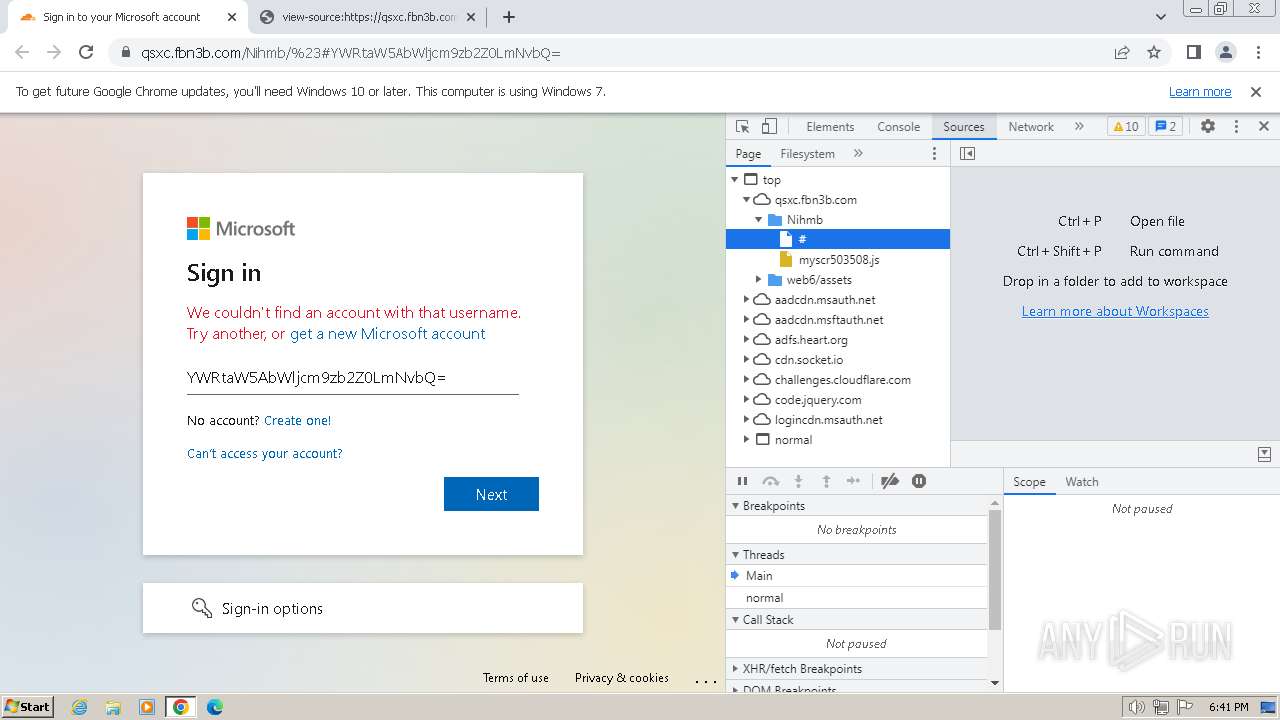Switch to the Network tab
The image size is (1280, 720).
[1031, 127]
